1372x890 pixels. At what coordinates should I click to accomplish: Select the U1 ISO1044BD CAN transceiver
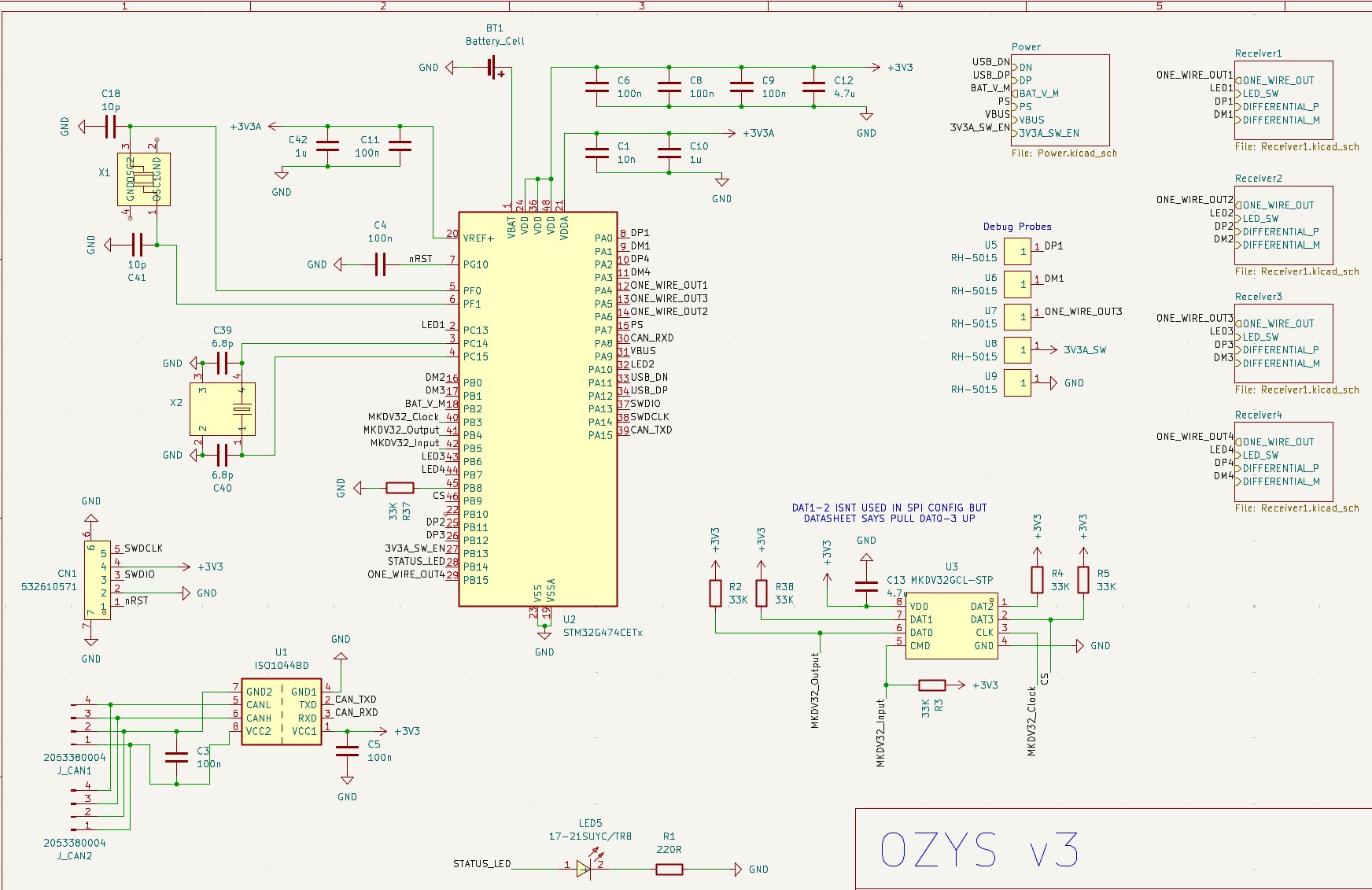pyautogui.click(x=282, y=712)
